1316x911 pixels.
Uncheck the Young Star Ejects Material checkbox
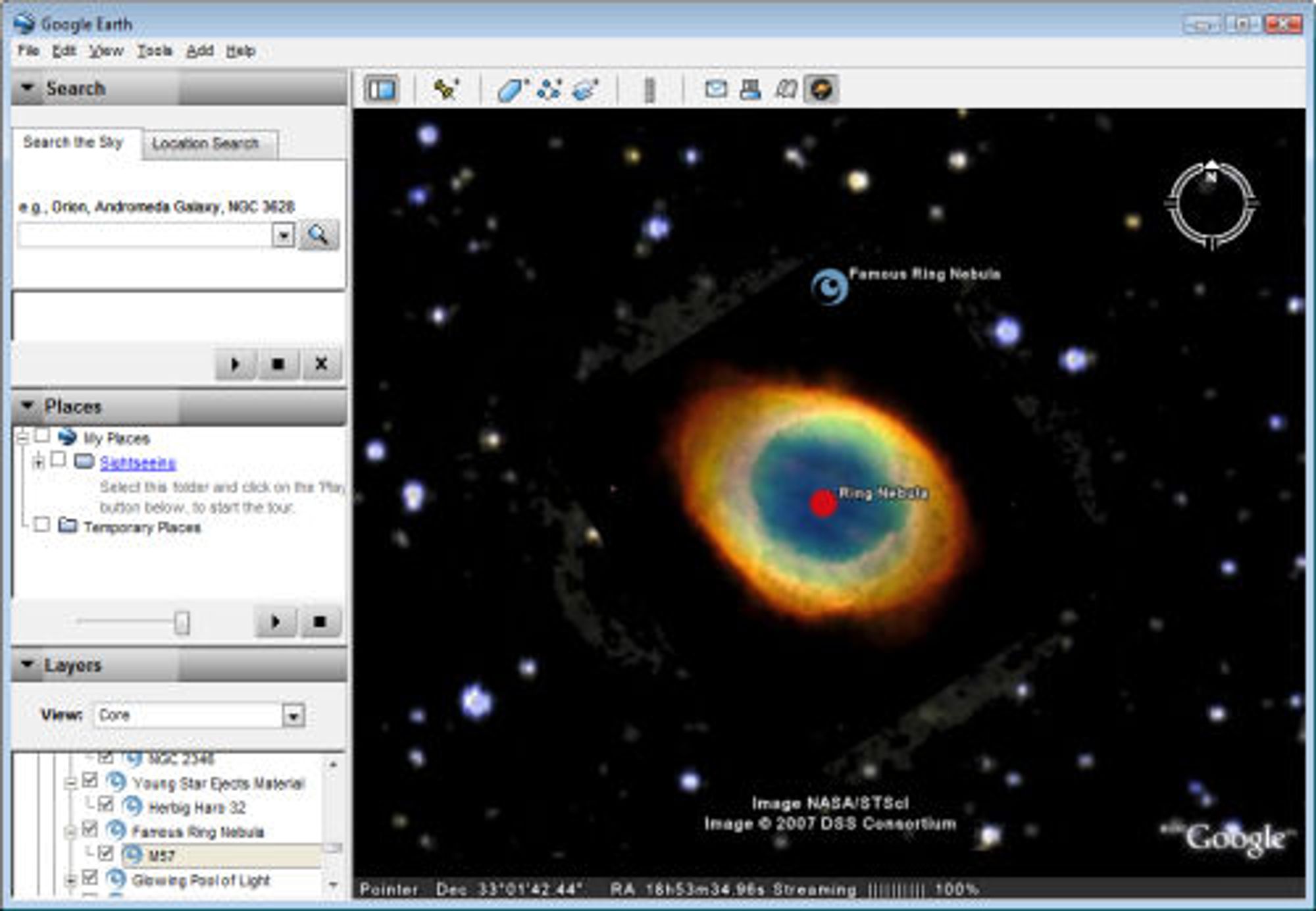tap(90, 781)
